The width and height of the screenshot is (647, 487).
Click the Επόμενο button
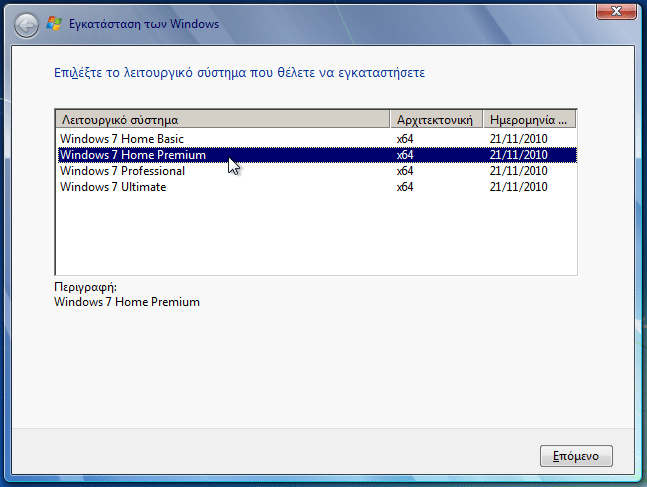click(576, 456)
